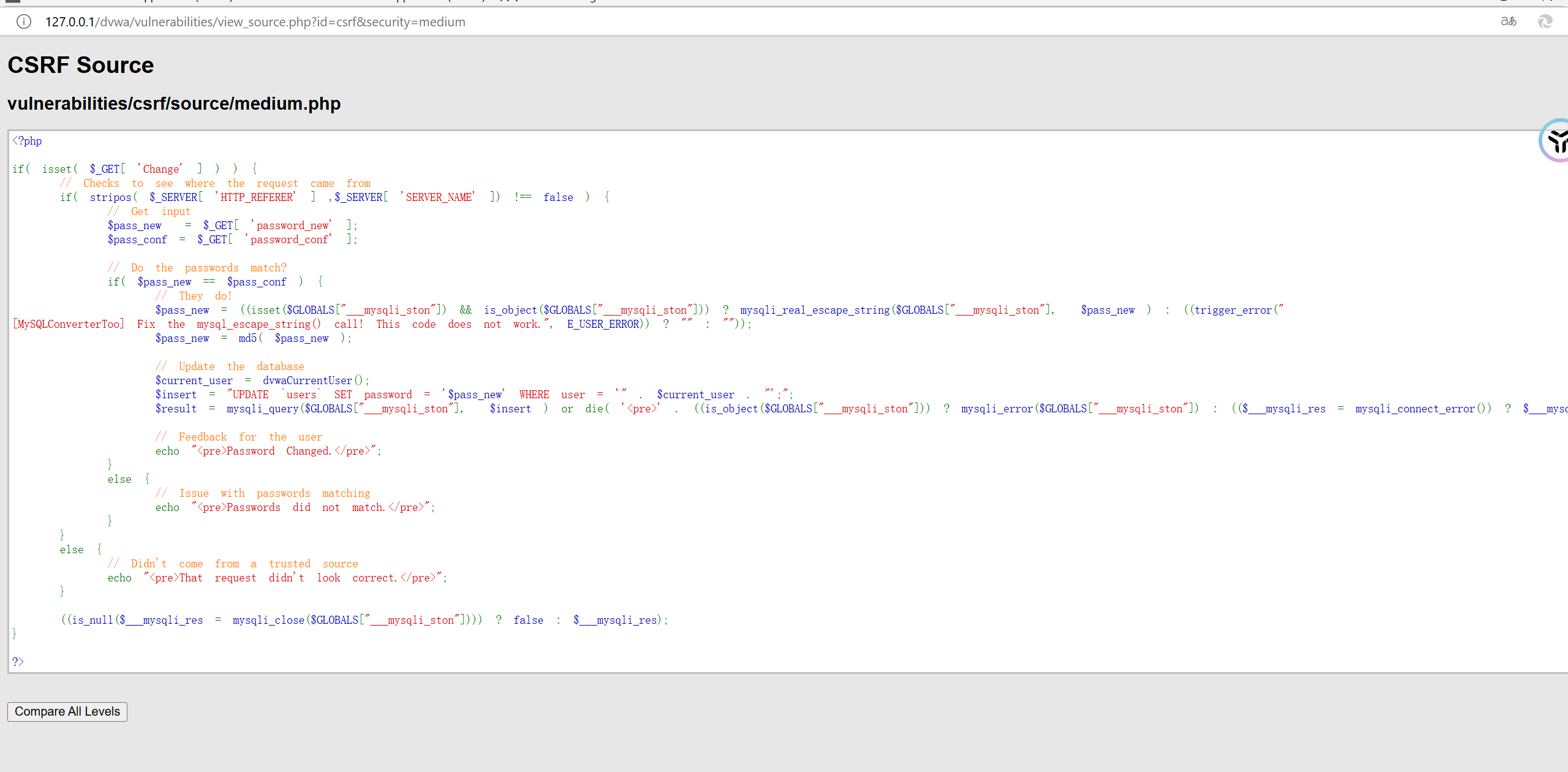The image size is (1568, 772).
Task: Click the 'SERVER_NAME' string in code
Action: tap(438, 197)
